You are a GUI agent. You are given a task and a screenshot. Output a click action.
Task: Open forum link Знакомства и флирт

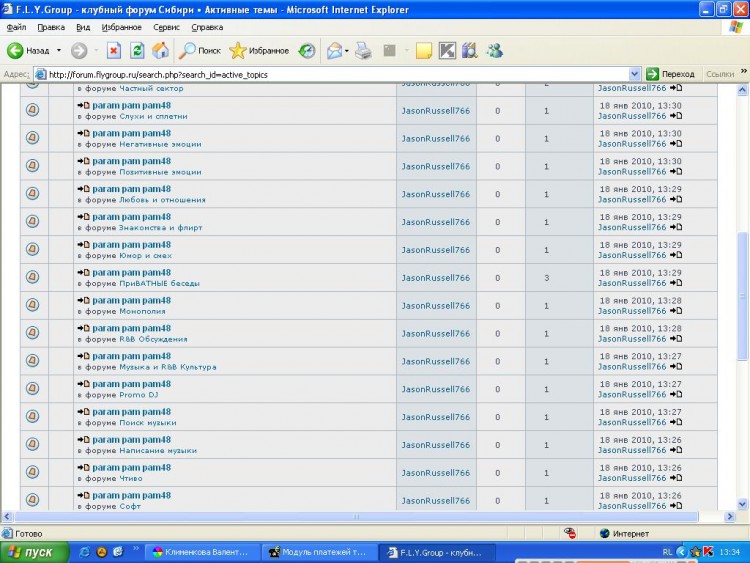pyautogui.click(x=160, y=228)
